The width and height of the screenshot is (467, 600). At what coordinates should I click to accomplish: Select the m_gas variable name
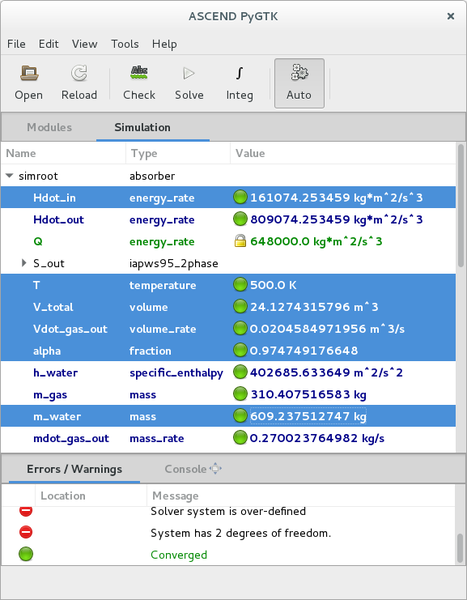tap(50, 395)
